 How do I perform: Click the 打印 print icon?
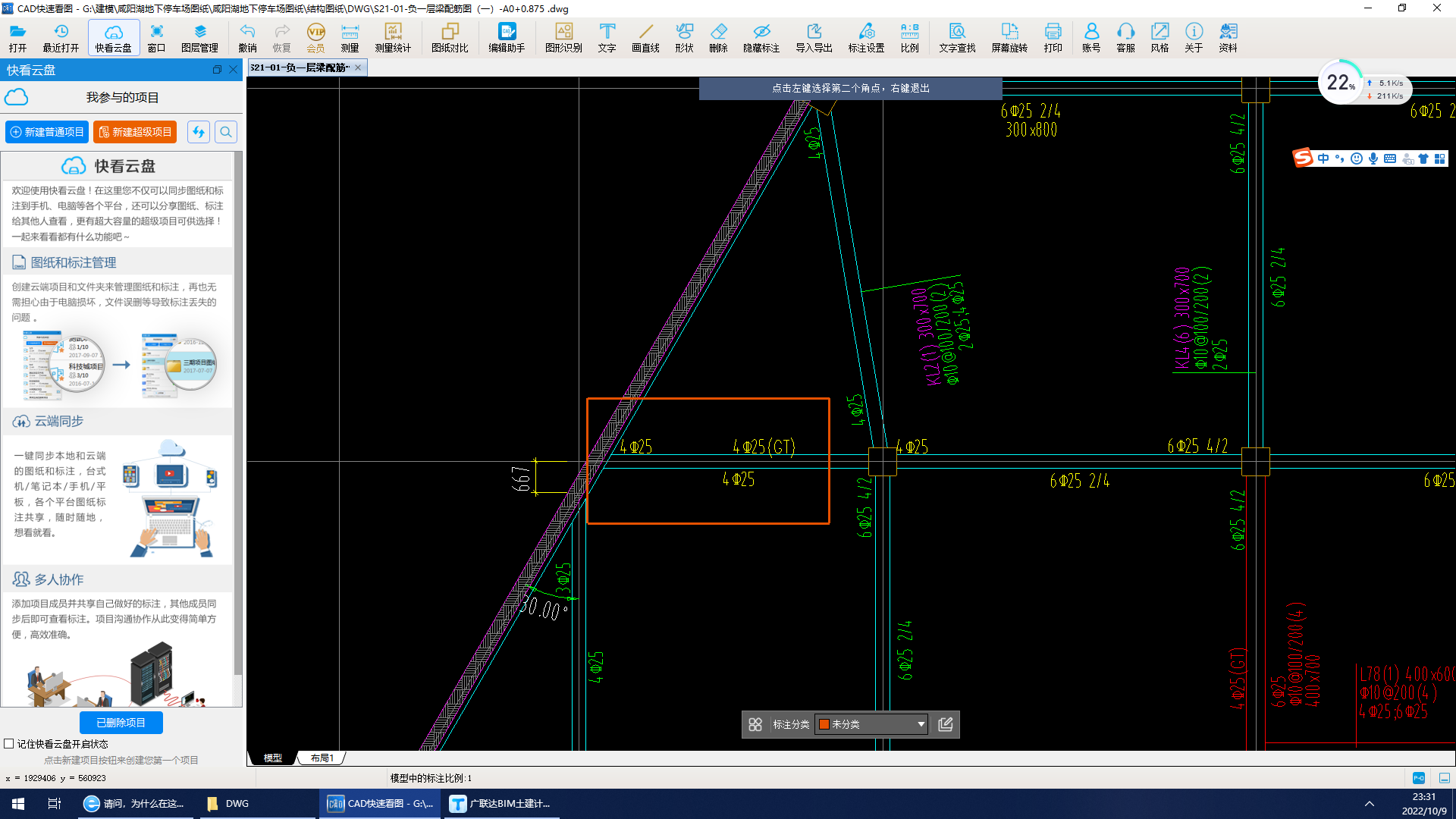click(x=1053, y=37)
